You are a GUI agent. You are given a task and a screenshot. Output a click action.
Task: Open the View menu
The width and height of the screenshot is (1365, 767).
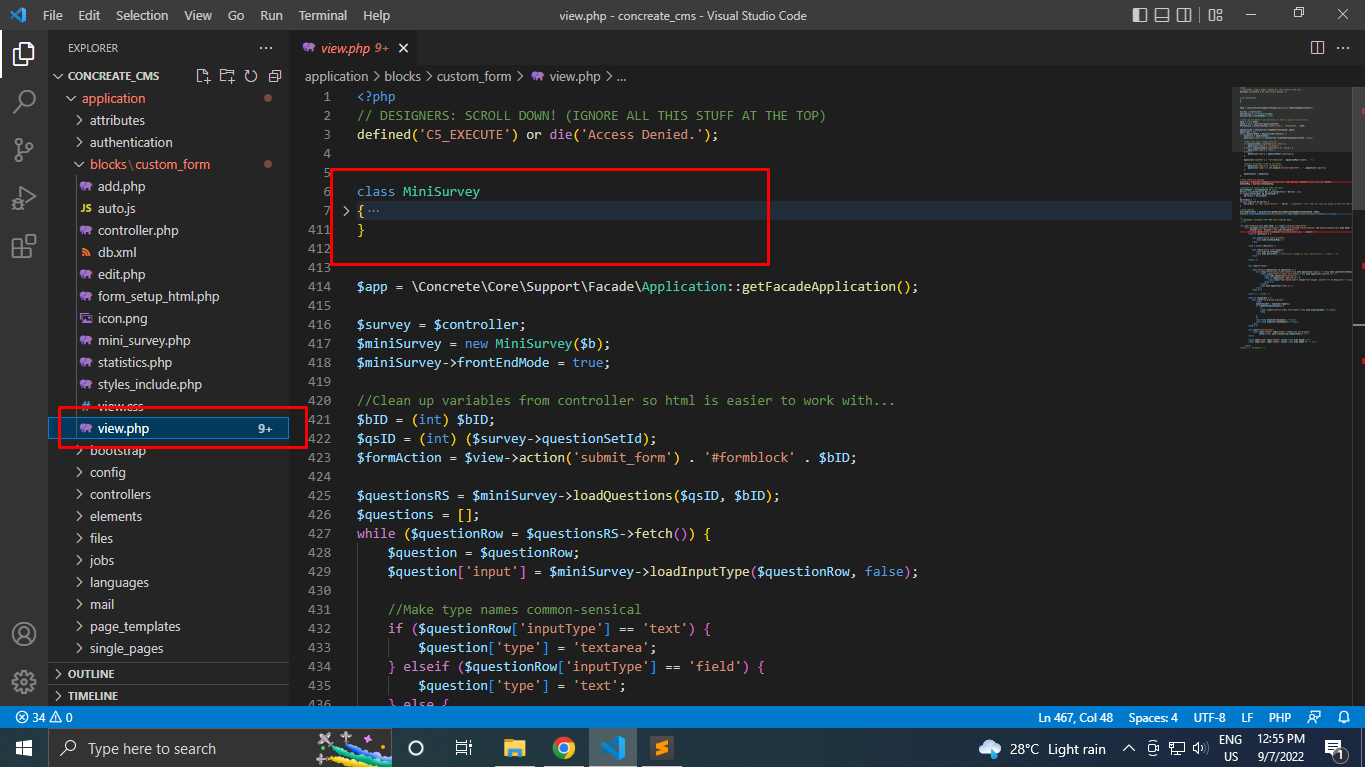tap(198, 15)
